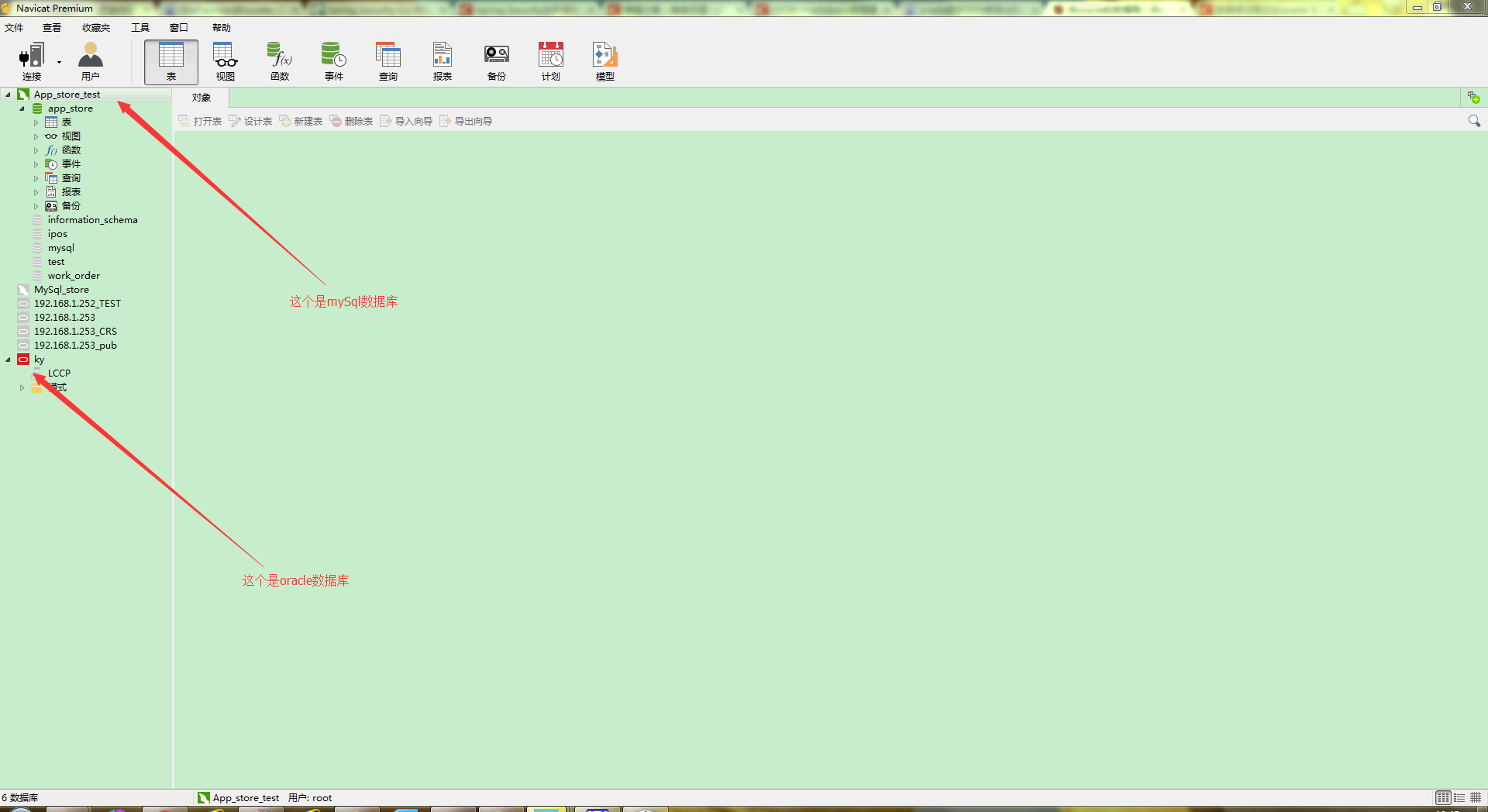Select the work_order database
Image resolution: width=1488 pixels, height=812 pixels.
74,276
